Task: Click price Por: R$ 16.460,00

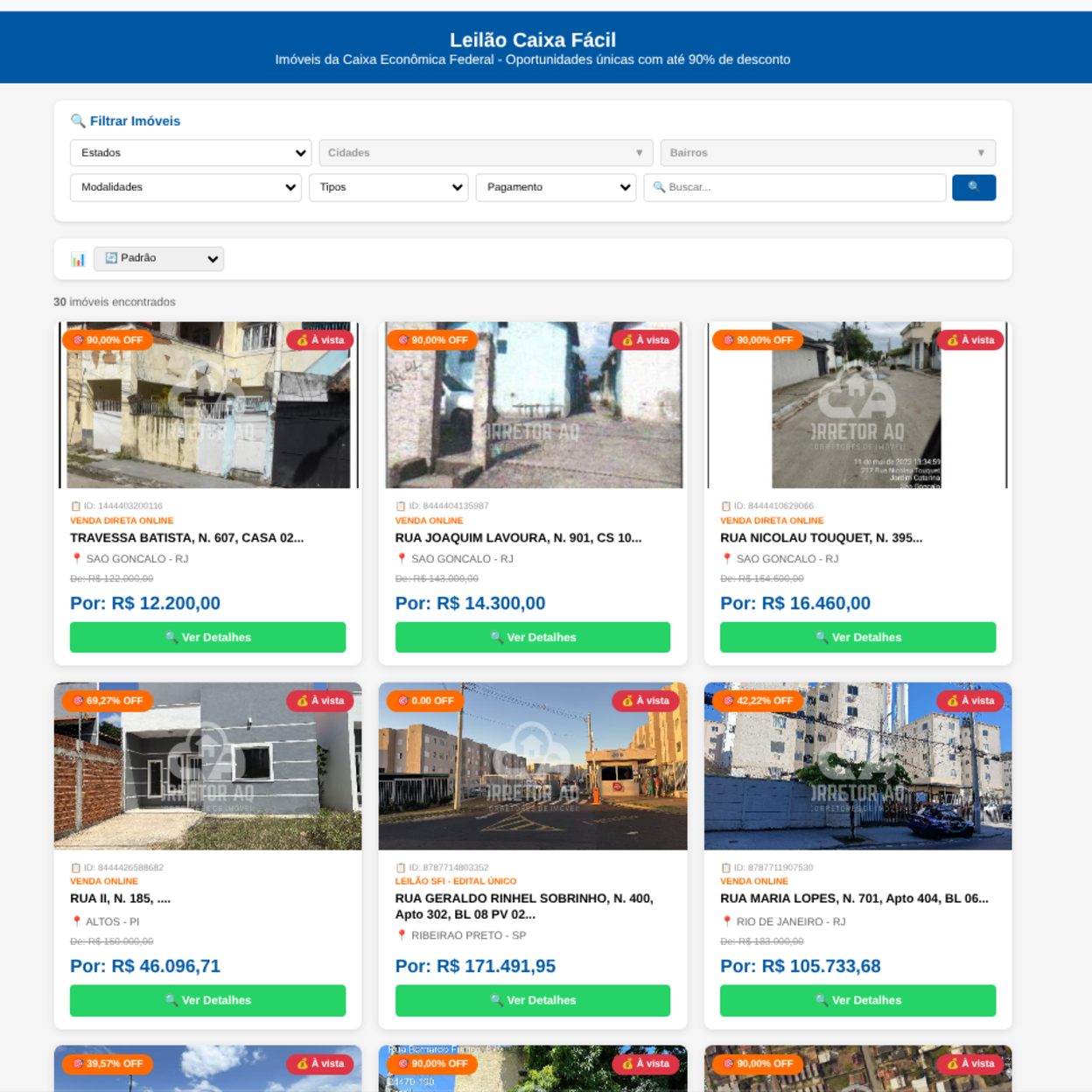Action: point(795,604)
